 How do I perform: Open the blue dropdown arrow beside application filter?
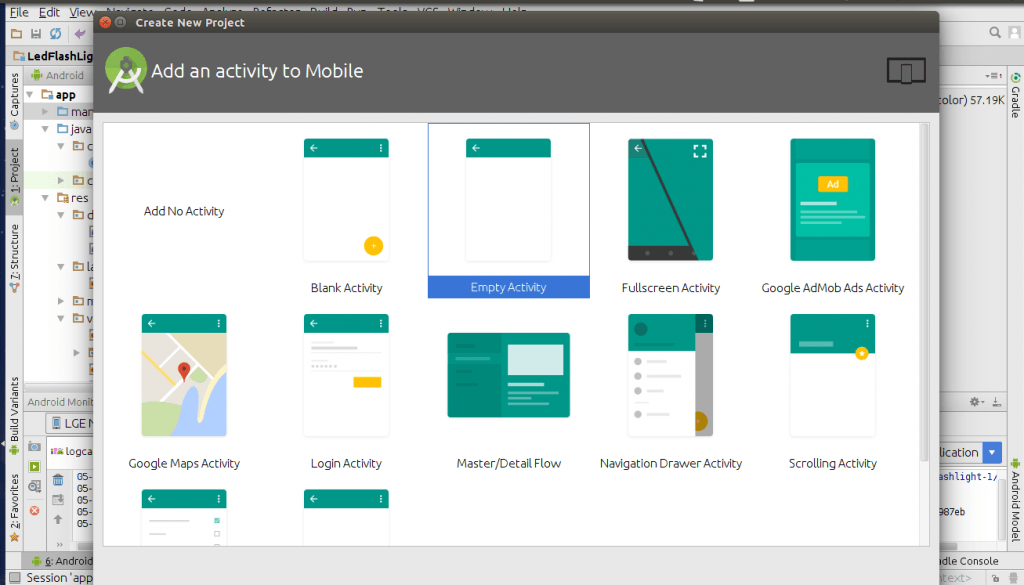pos(992,452)
